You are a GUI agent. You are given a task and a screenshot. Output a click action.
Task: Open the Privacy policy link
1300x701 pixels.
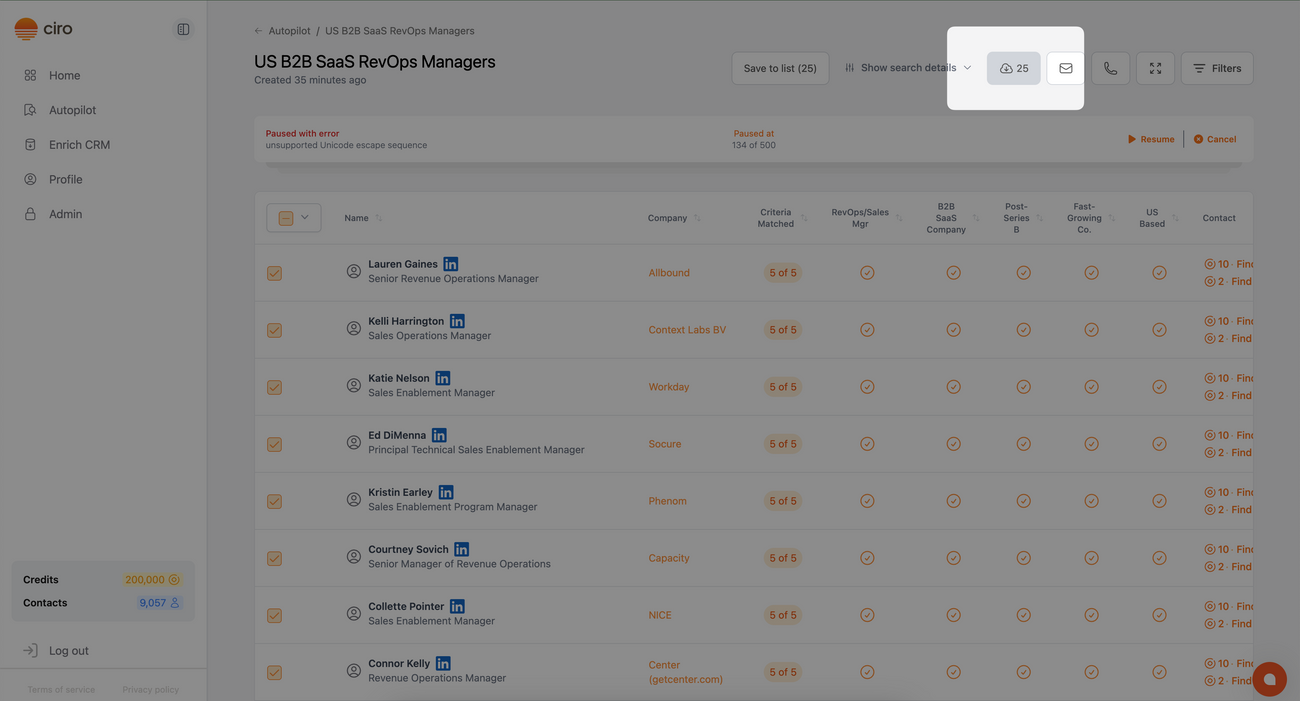tap(150, 689)
